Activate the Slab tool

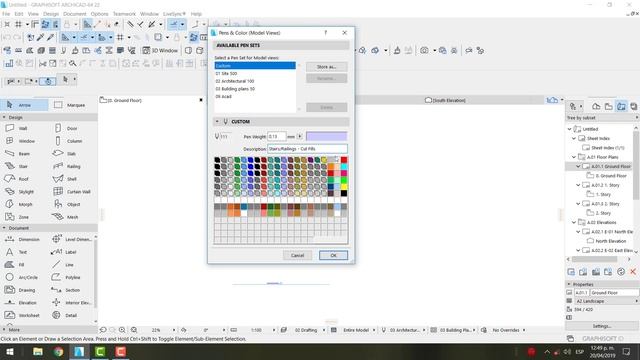pos(65,153)
